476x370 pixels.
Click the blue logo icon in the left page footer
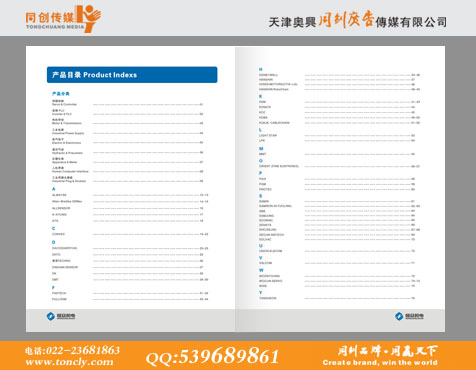pyautogui.click(x=51, y=316)
